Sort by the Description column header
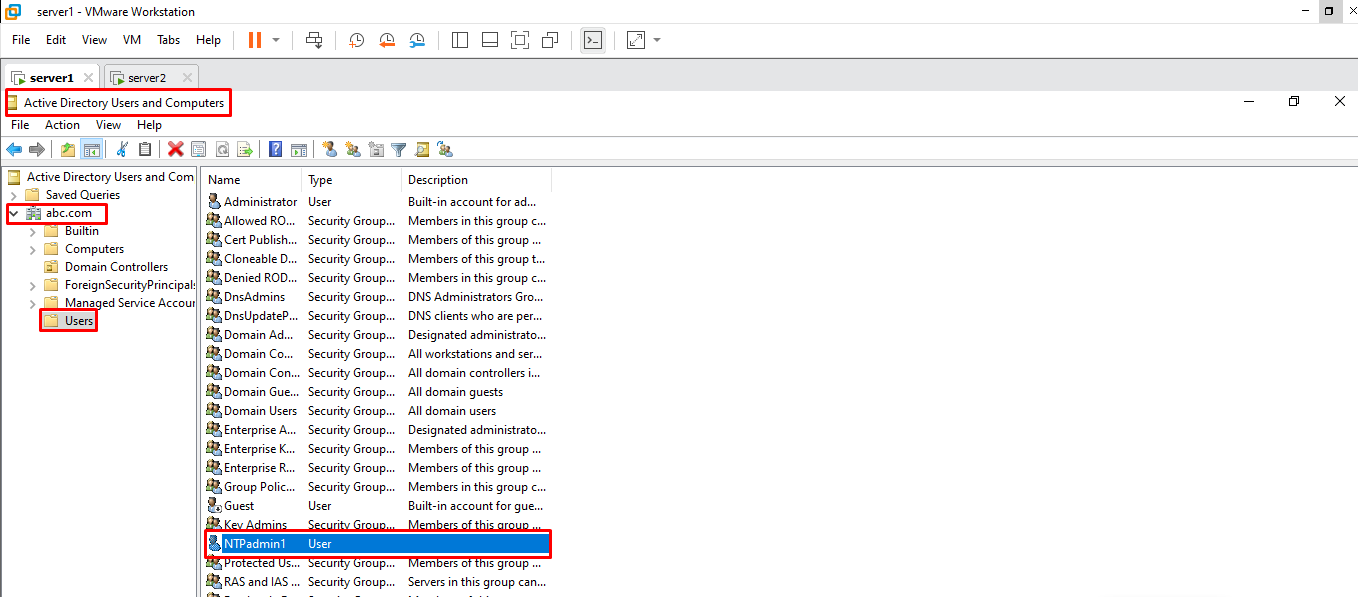The image size is (1358, 597). click(477, 180)
